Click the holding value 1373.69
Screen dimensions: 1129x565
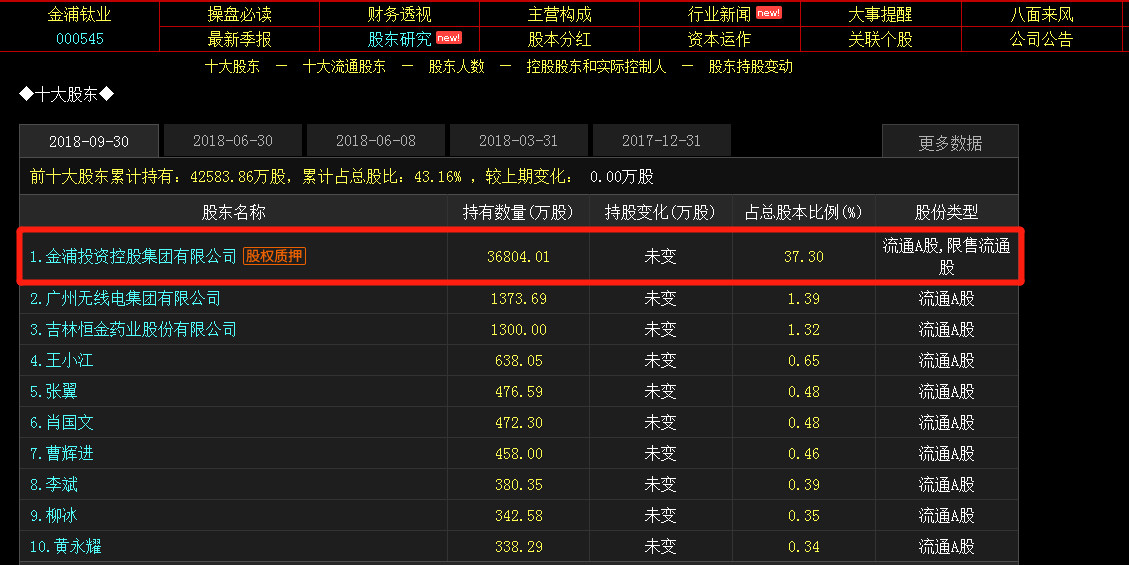click(518, 299)
